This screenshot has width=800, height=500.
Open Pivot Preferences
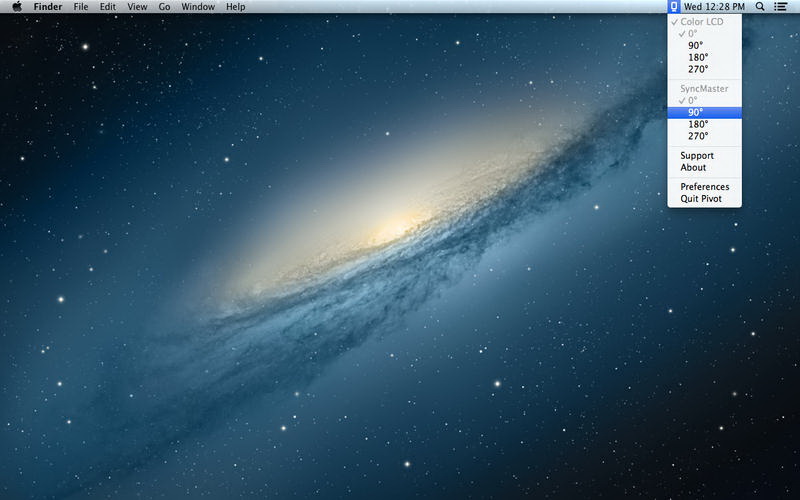pos(705,187)
